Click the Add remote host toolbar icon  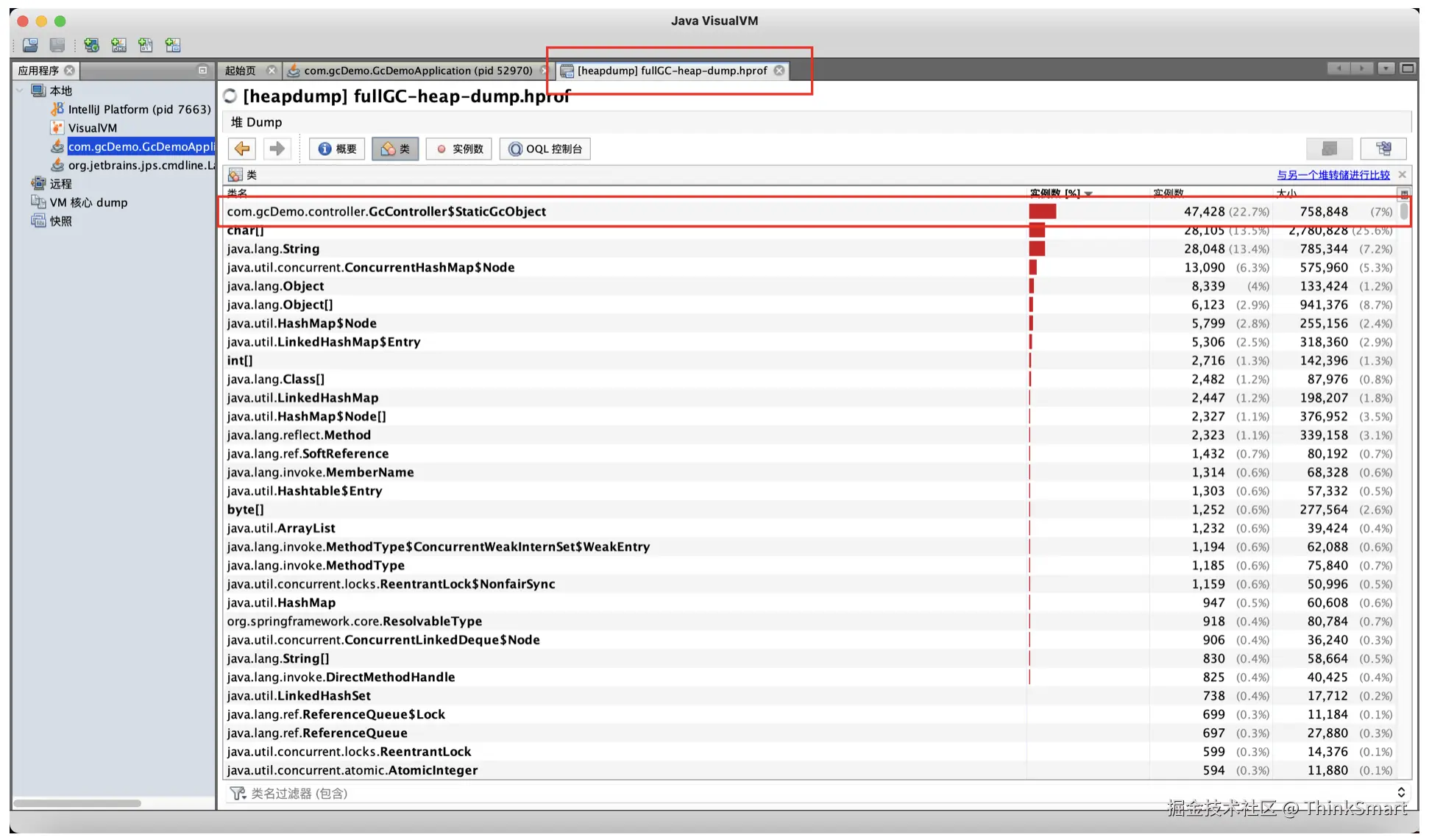tap(91, 46)
